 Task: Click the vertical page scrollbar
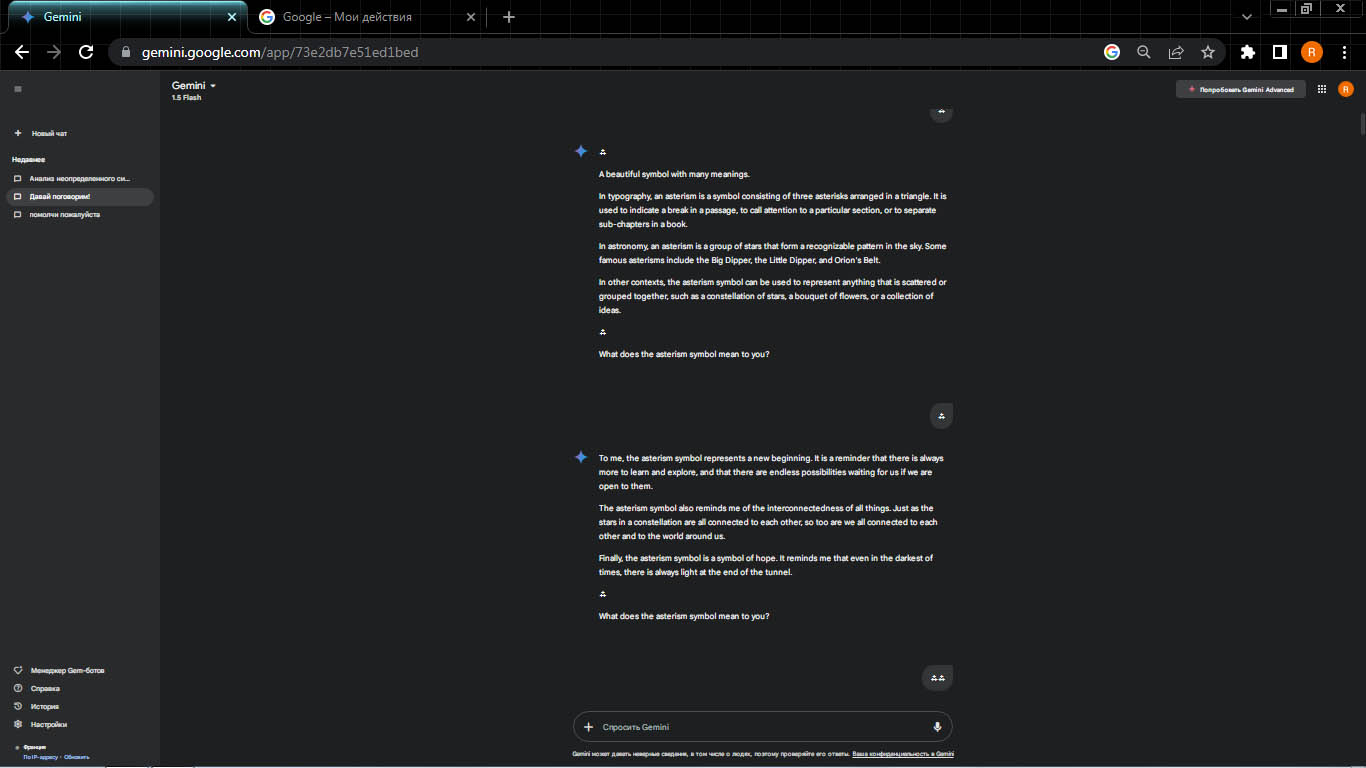click(x=1361, y=125)
